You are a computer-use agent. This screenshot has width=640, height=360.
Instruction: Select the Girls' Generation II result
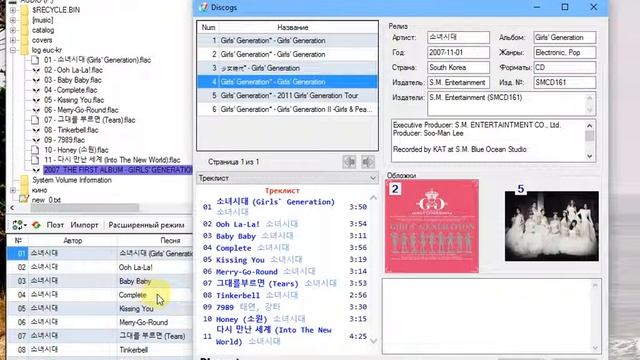coord(287,109)
